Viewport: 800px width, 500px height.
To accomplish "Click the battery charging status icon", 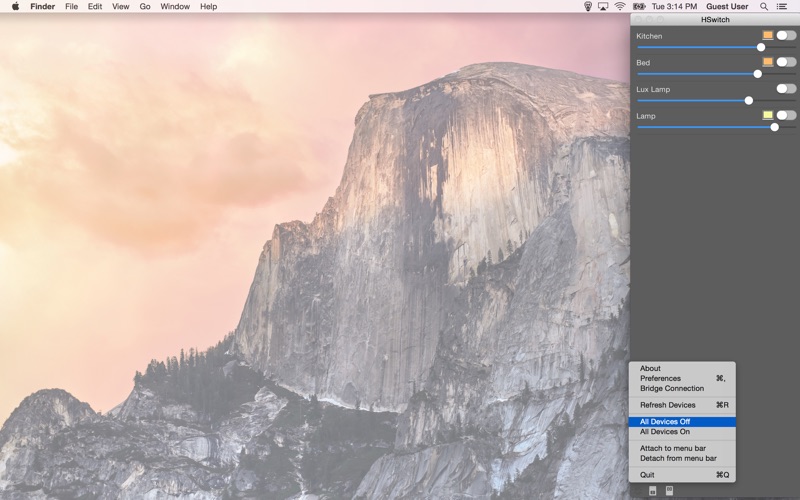I will click(639, 7).
